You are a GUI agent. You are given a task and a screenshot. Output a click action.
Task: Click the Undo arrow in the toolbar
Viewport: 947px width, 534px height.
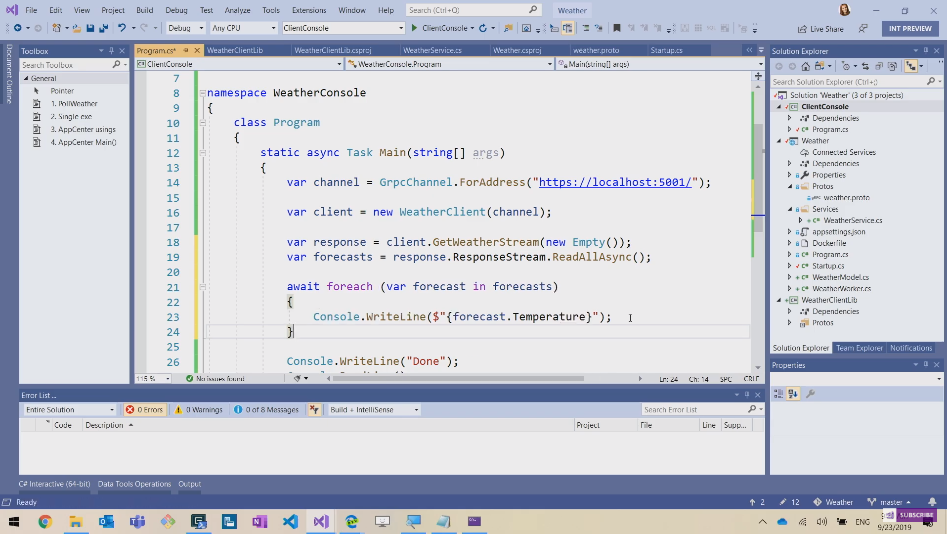tap(121, 28)
